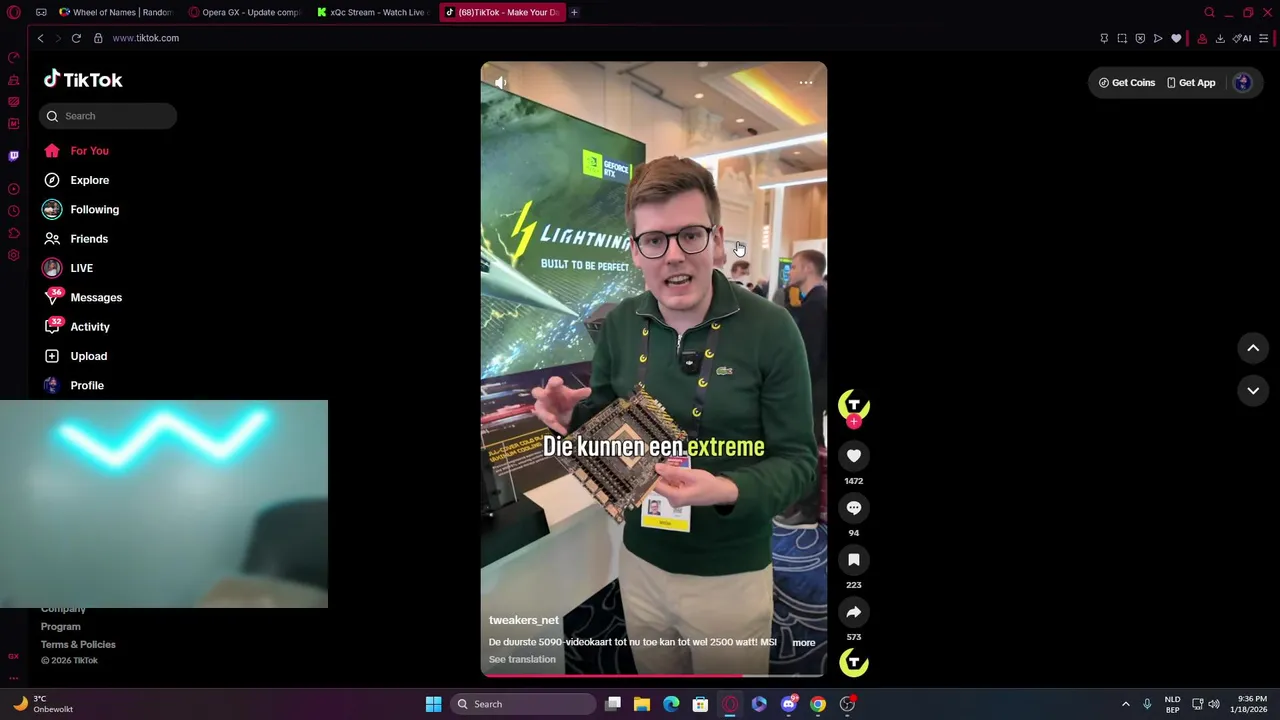
Task: Open the weather widget showing 3°C
Action: coord(42,704)
